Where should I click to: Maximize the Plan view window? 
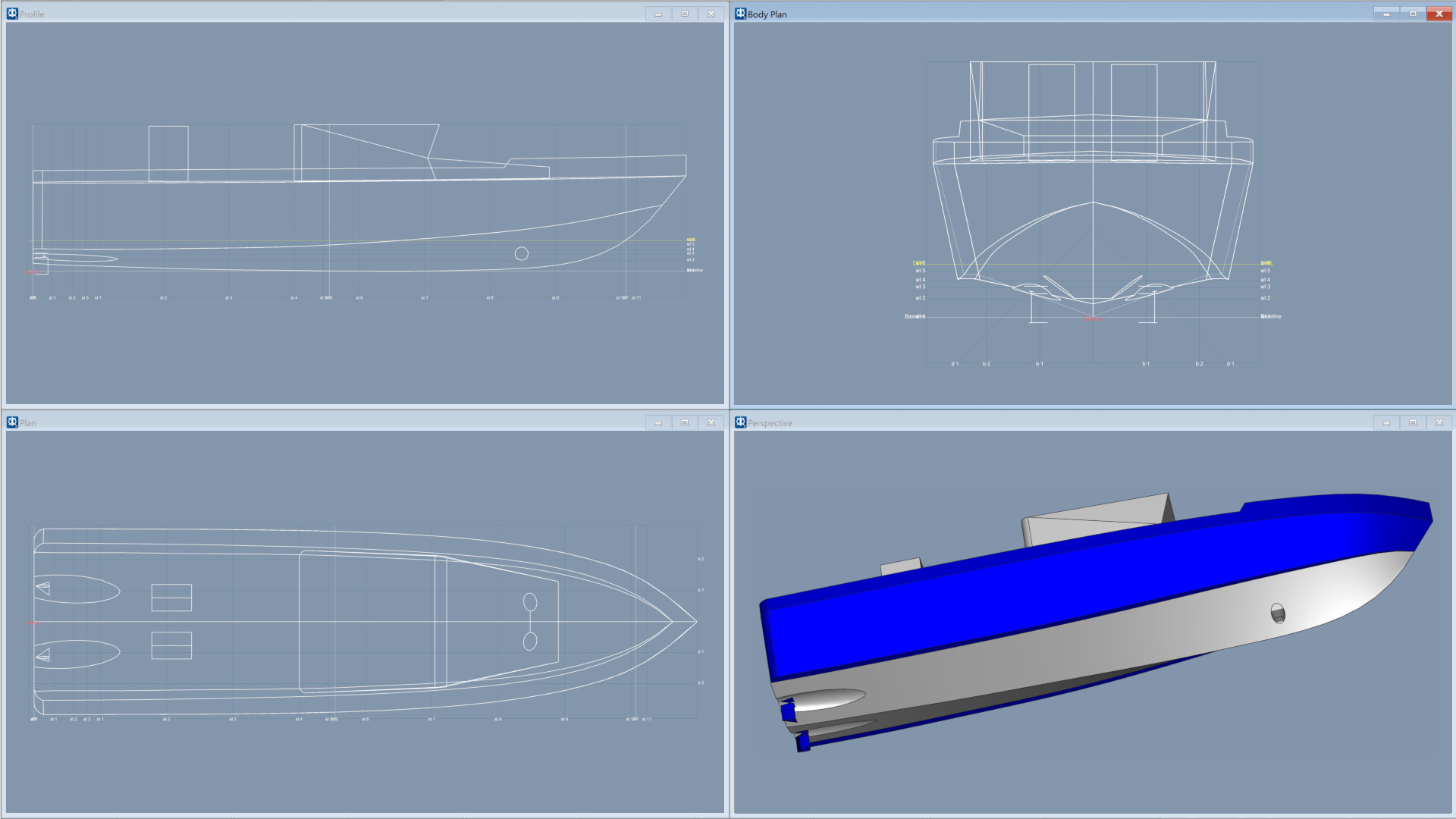click(x=684, y=422)
